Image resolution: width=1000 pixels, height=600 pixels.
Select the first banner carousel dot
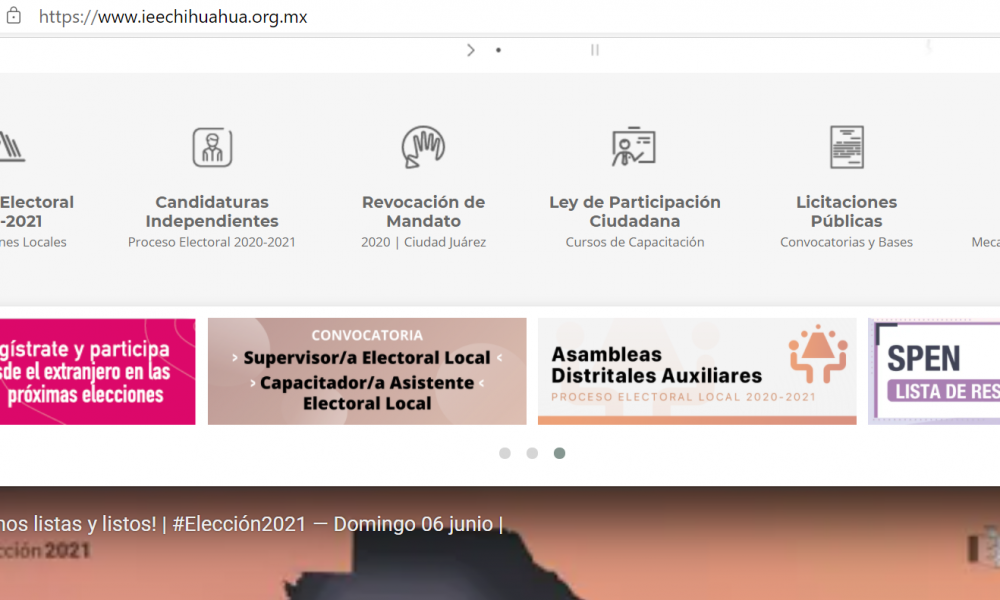click(x=505, y=453)
